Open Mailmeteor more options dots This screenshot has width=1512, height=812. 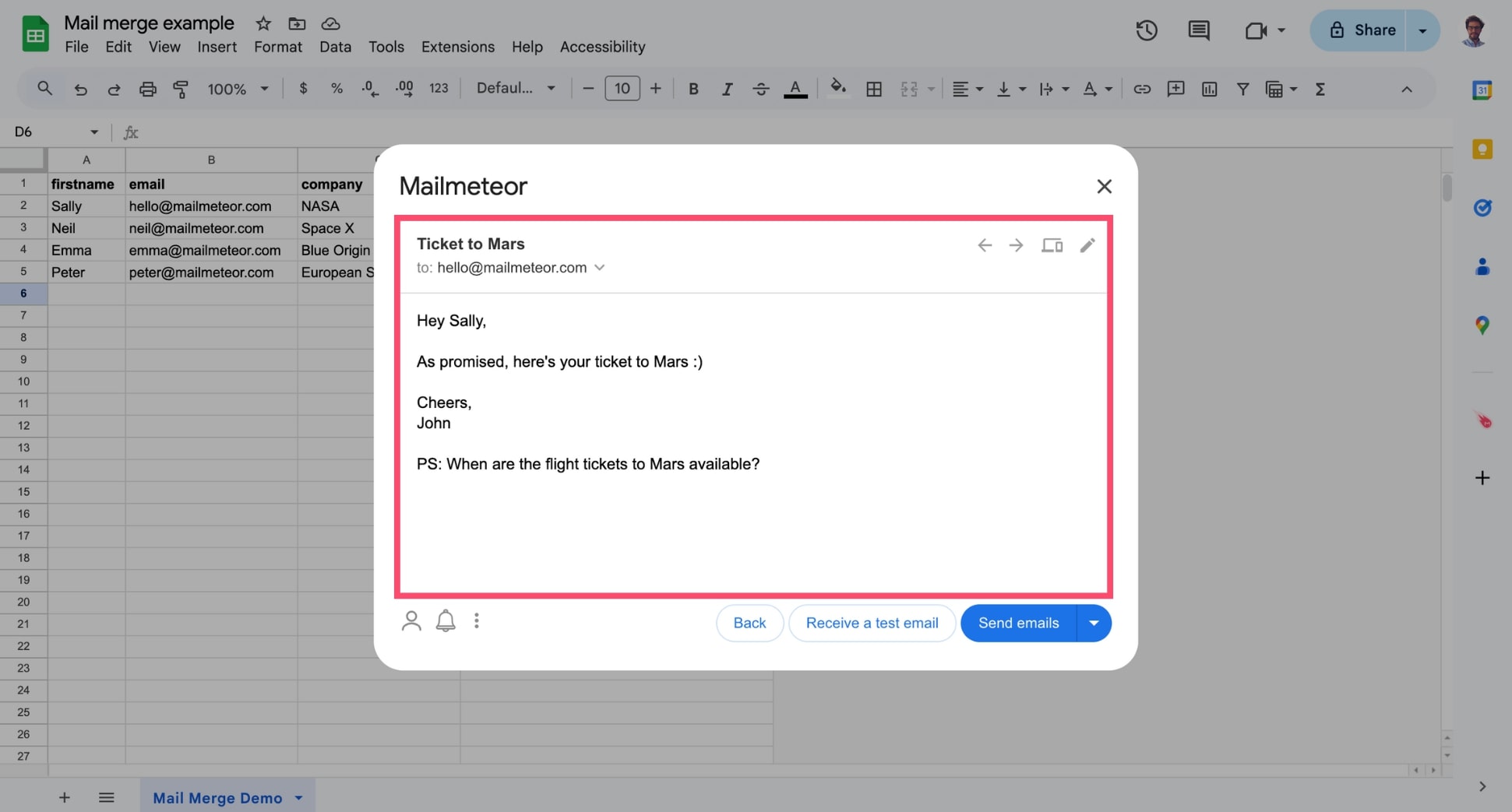(477, 620)
